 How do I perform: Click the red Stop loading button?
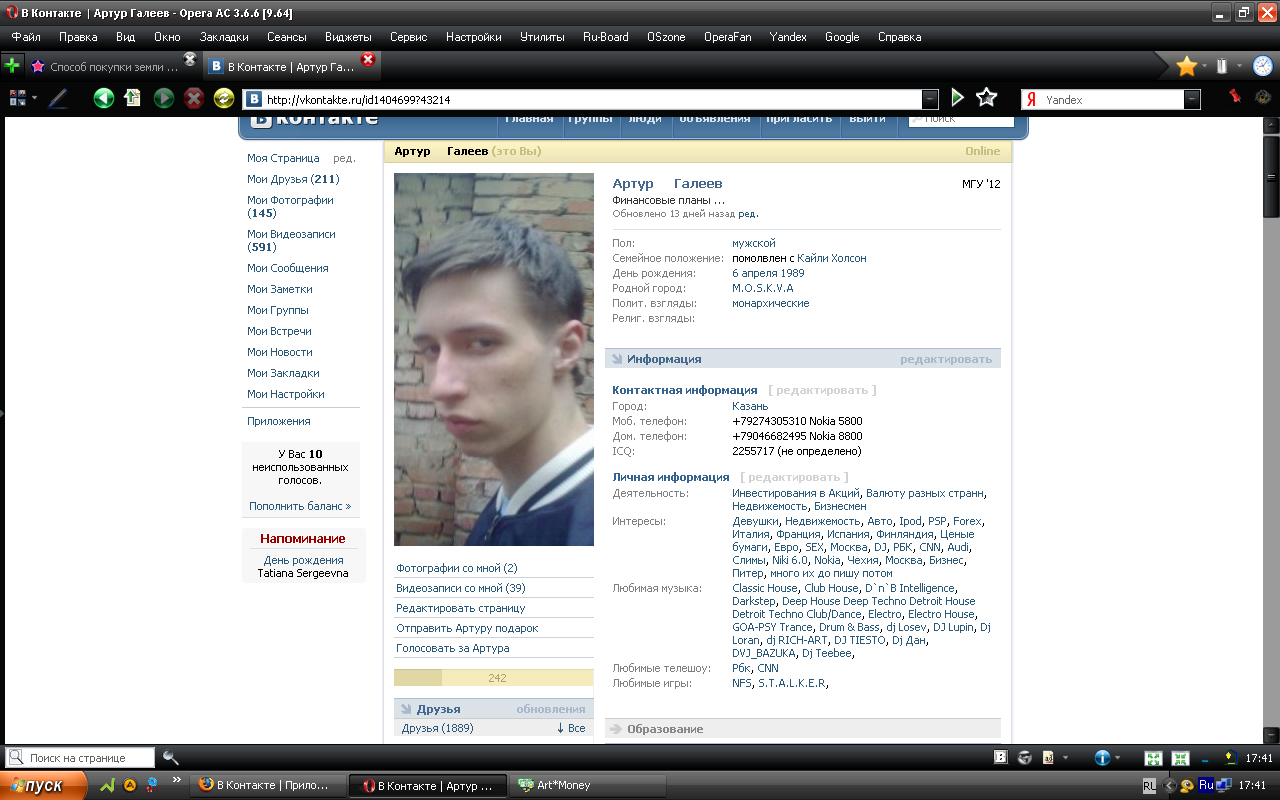point(194,98)
